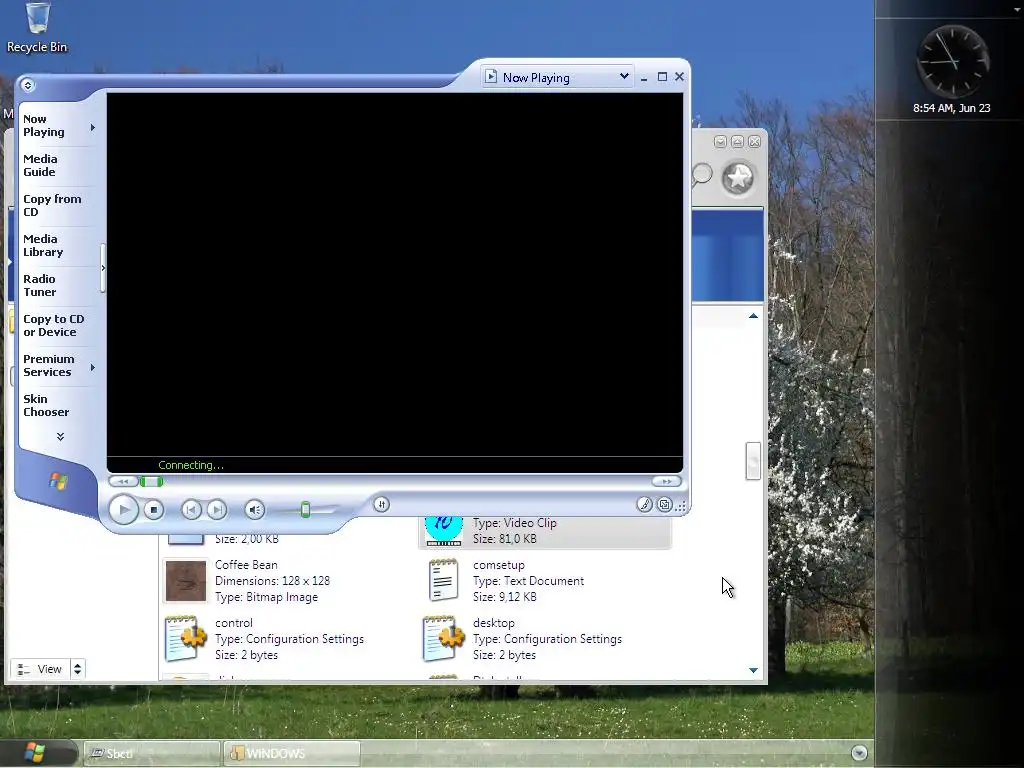
Task: Click the View stepper arrows
Action: point(78,669)
